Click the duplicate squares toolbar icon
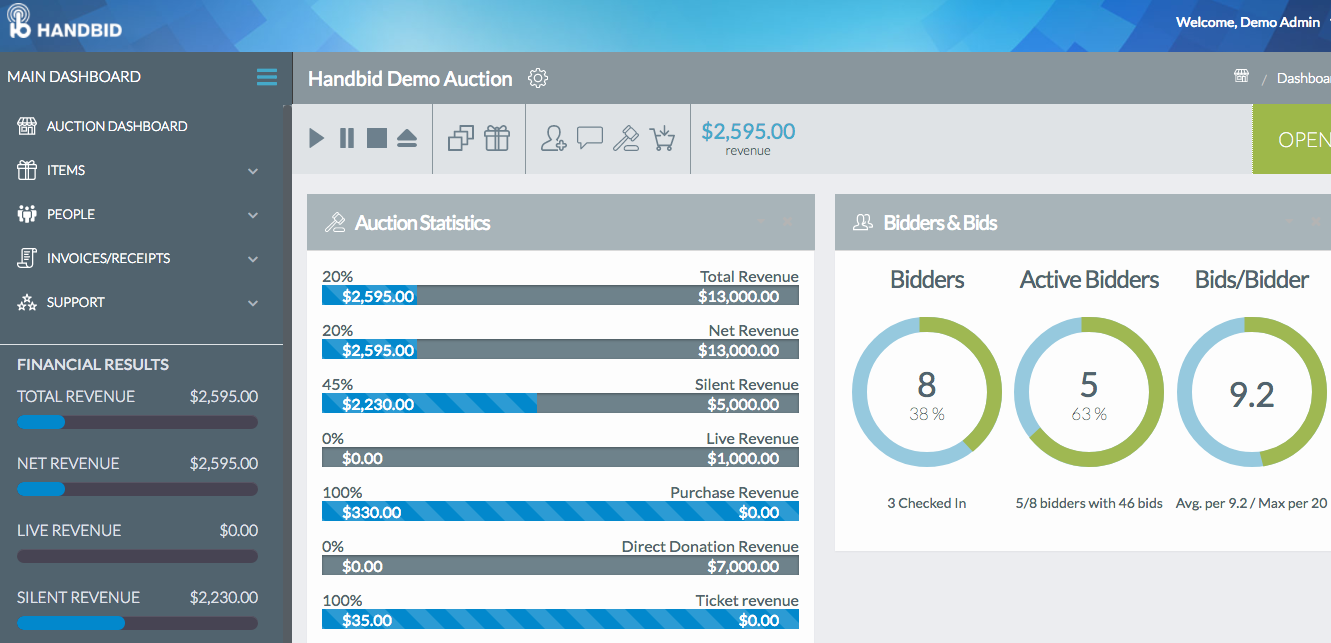The height and width of the screenshot is (643, 1331). click(x=461, y=138)
